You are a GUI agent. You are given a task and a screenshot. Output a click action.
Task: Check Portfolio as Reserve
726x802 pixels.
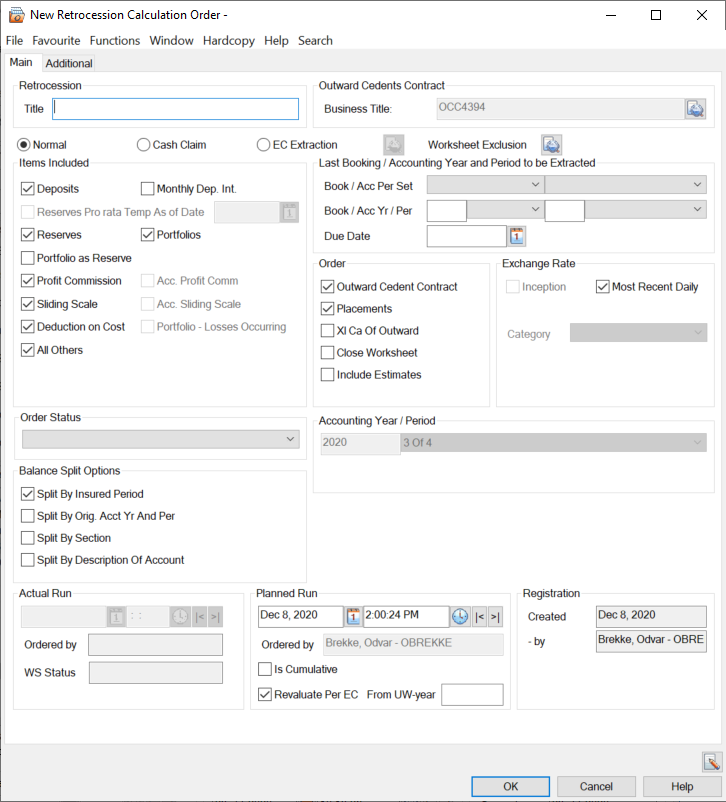(28, 258)
